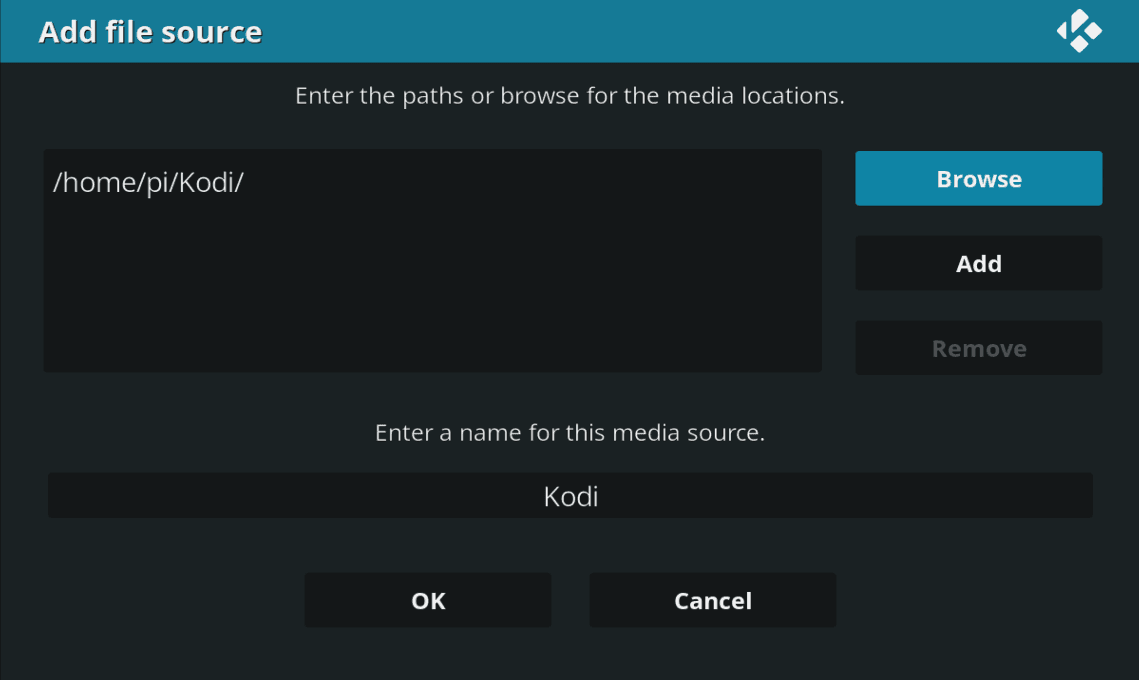This screenshot has height=680, width=1139.
Task: Click the 'Enter the paths or browse' instruction
Action: [x=570, y=96]
